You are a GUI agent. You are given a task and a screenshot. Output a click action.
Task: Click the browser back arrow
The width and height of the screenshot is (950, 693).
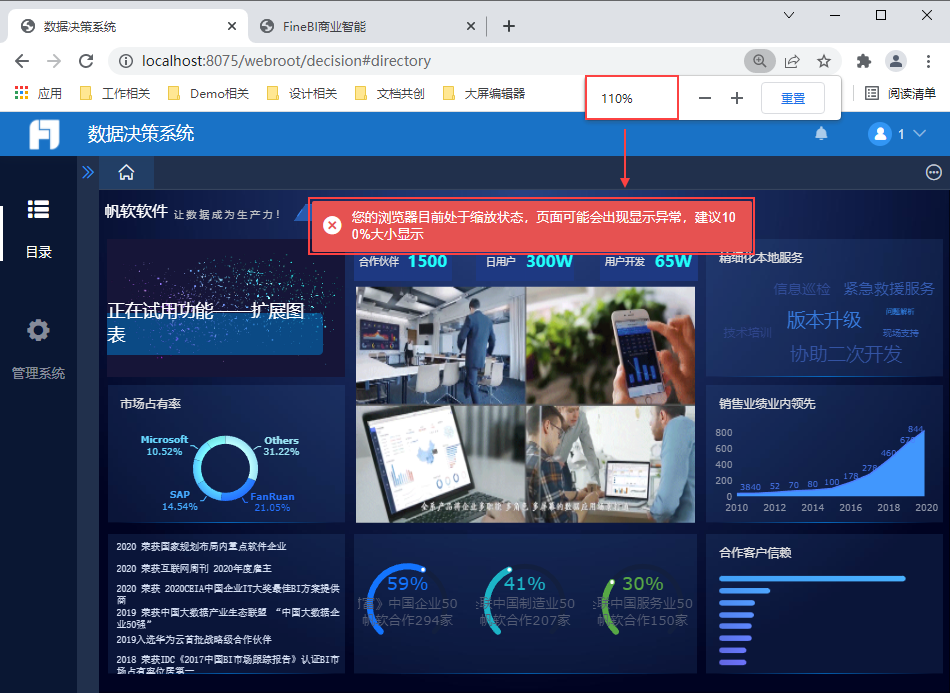pos(22,61)
